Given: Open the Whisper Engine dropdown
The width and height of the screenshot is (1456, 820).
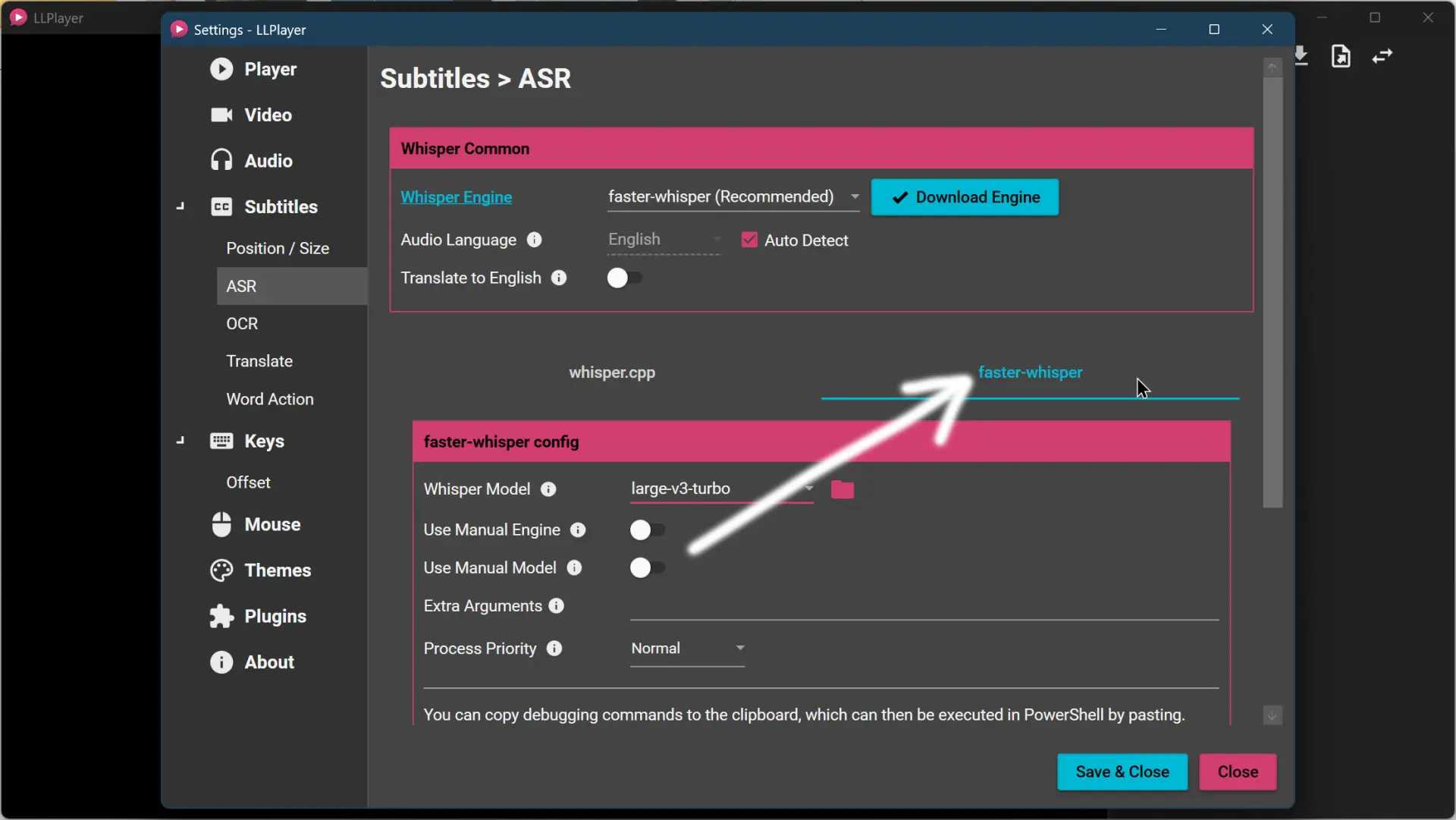Looking at the screenshot, I should [733, 197].
